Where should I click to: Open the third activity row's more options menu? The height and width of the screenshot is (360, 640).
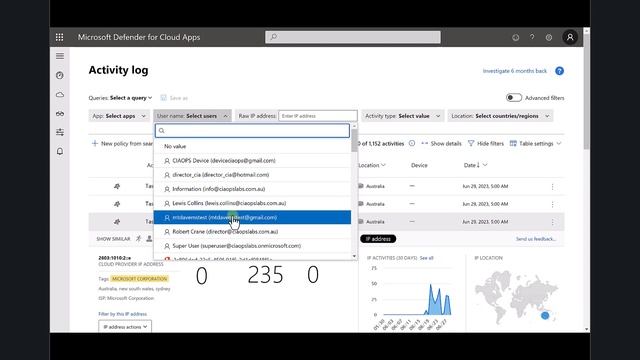pos(552,222)
